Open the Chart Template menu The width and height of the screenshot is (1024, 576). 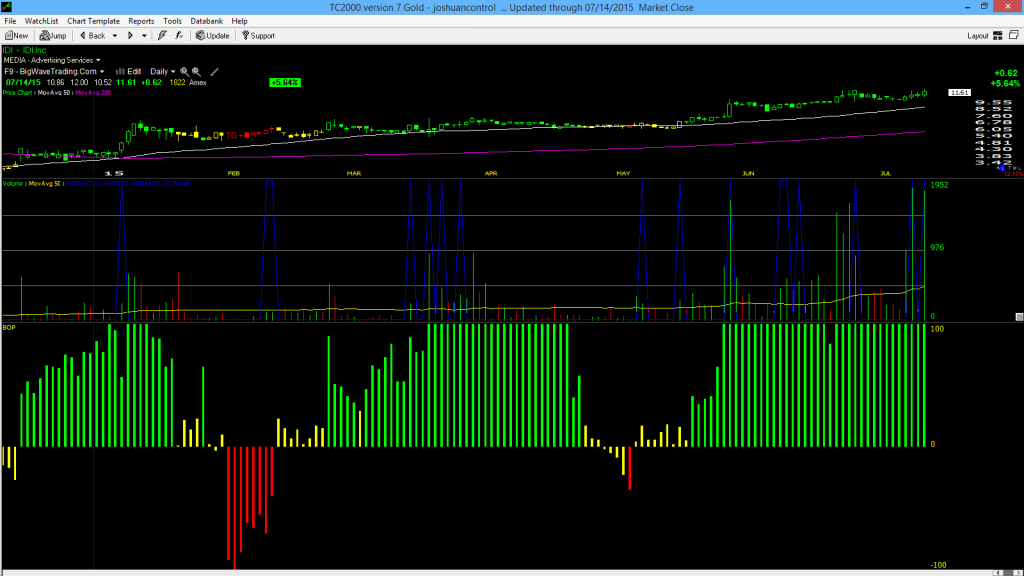pyautogui.click(x=93, y=21)
